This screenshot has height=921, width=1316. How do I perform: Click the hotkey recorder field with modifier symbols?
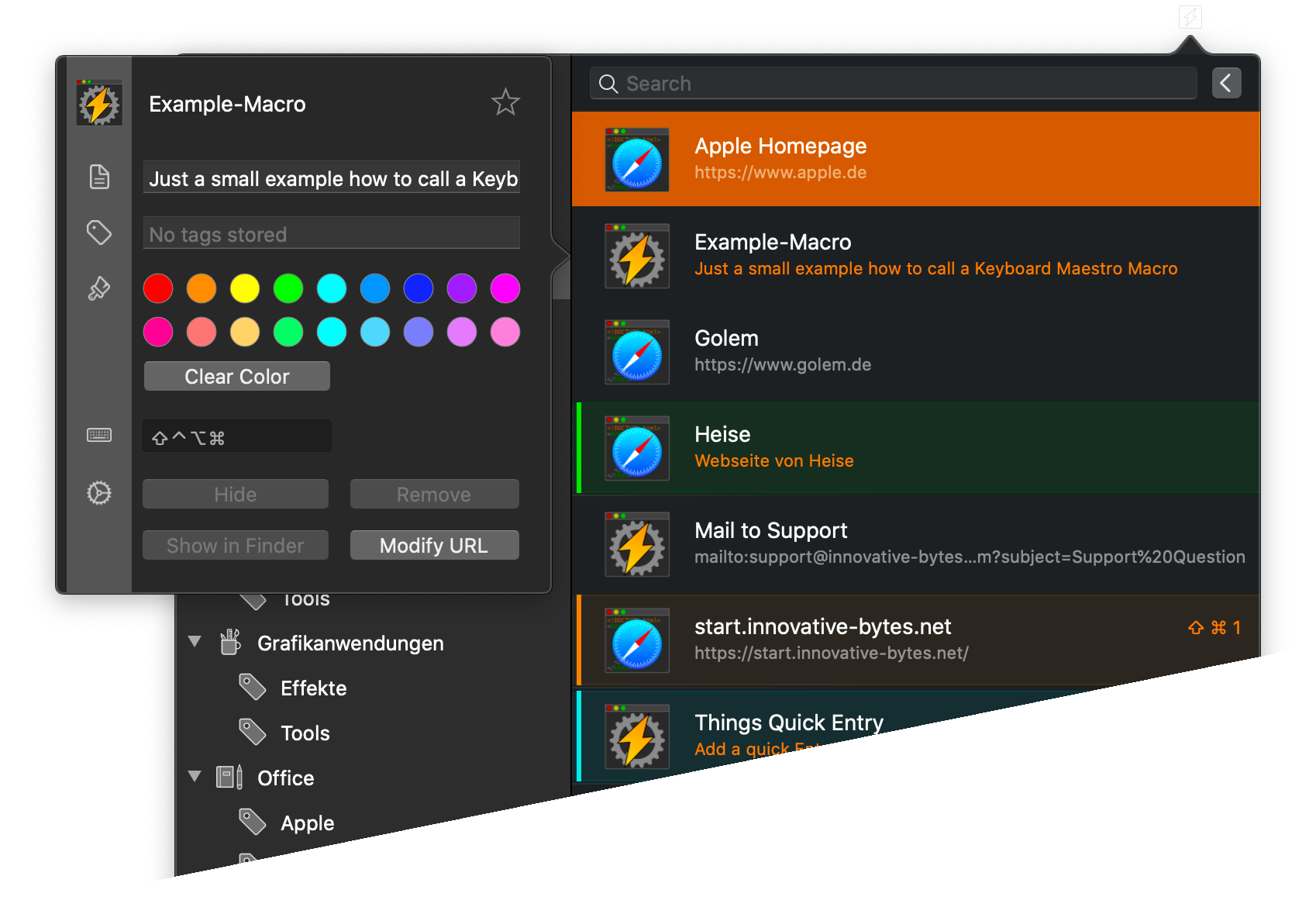pyautogui.click(x=237, y=436)
